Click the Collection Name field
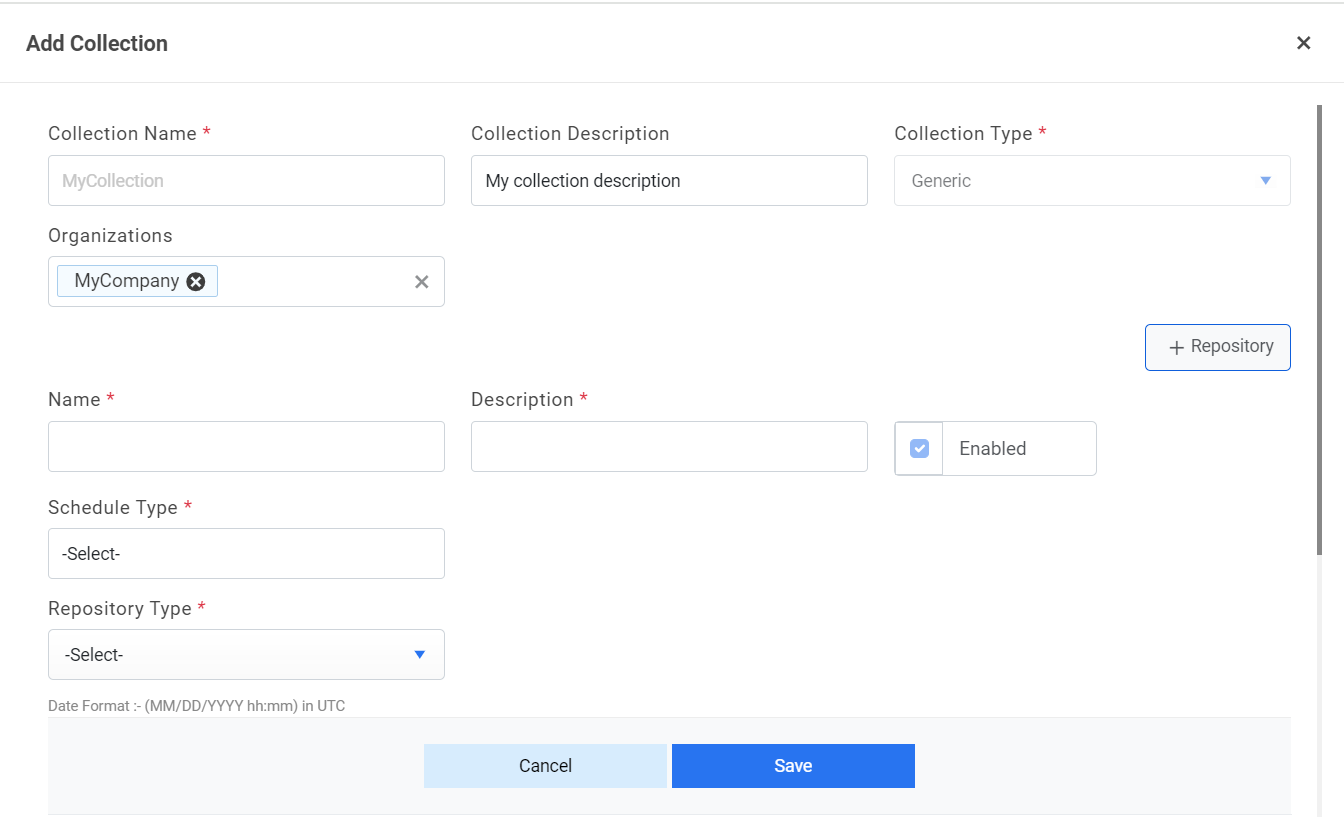This screenshot has height=817, width=1344. 246,181
